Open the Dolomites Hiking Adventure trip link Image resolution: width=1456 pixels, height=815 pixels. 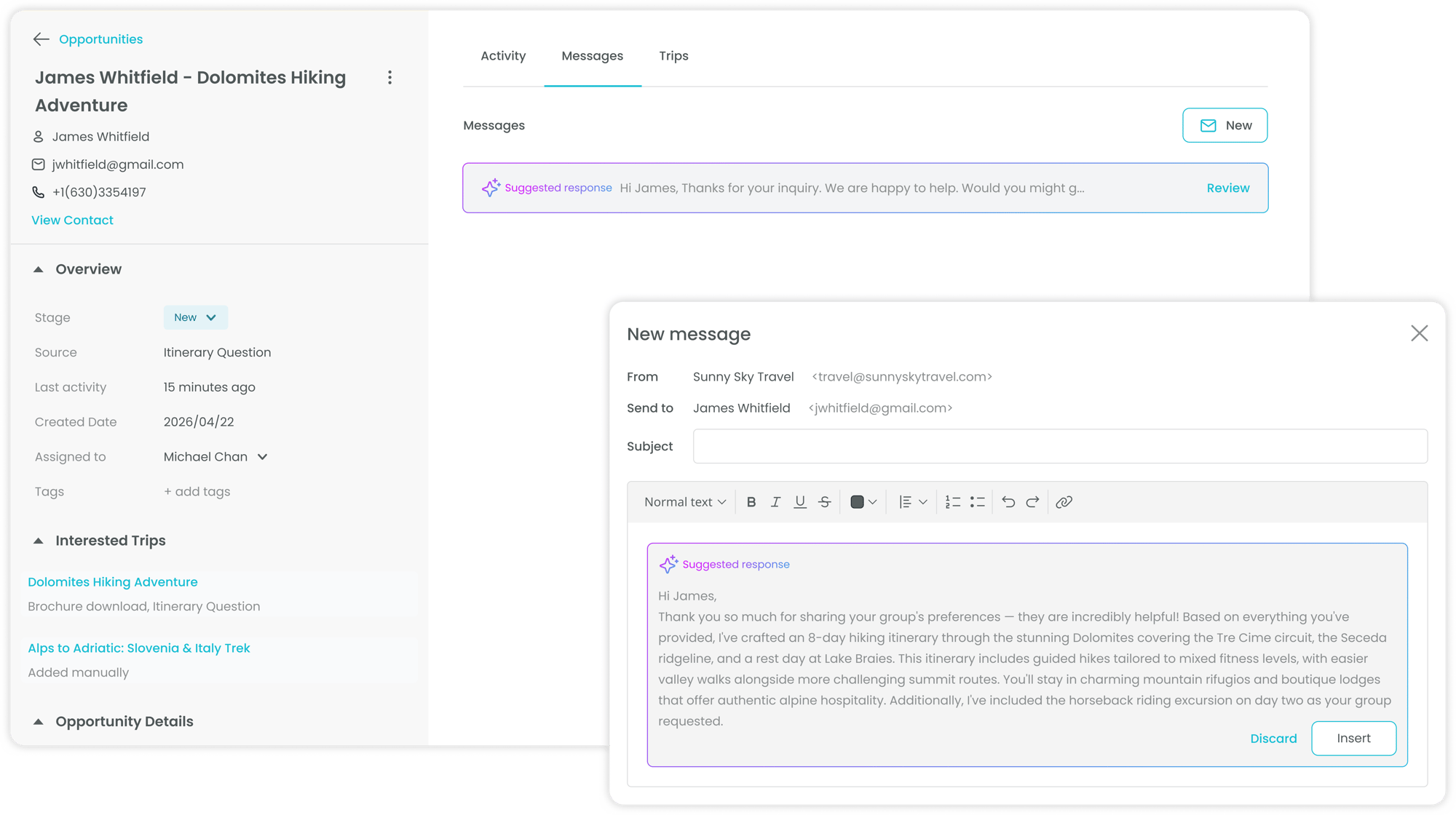click(x=113, y=582)
